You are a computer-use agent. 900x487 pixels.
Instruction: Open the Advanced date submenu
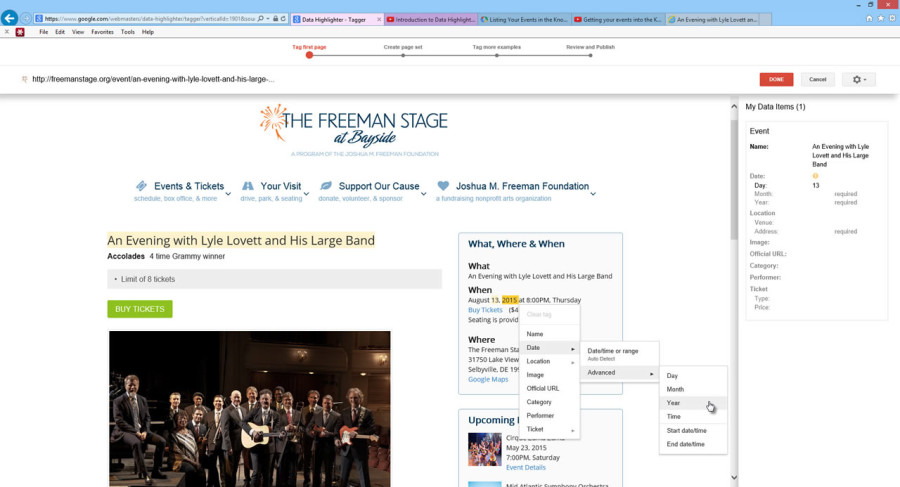point(620,373)
